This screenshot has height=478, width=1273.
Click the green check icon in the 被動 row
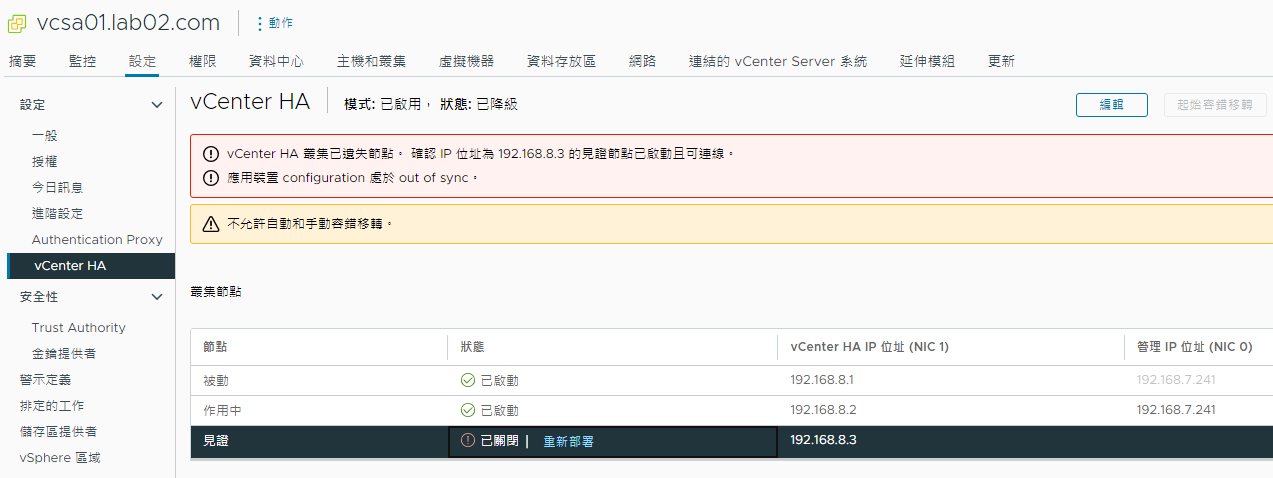[x=467, y=380]
